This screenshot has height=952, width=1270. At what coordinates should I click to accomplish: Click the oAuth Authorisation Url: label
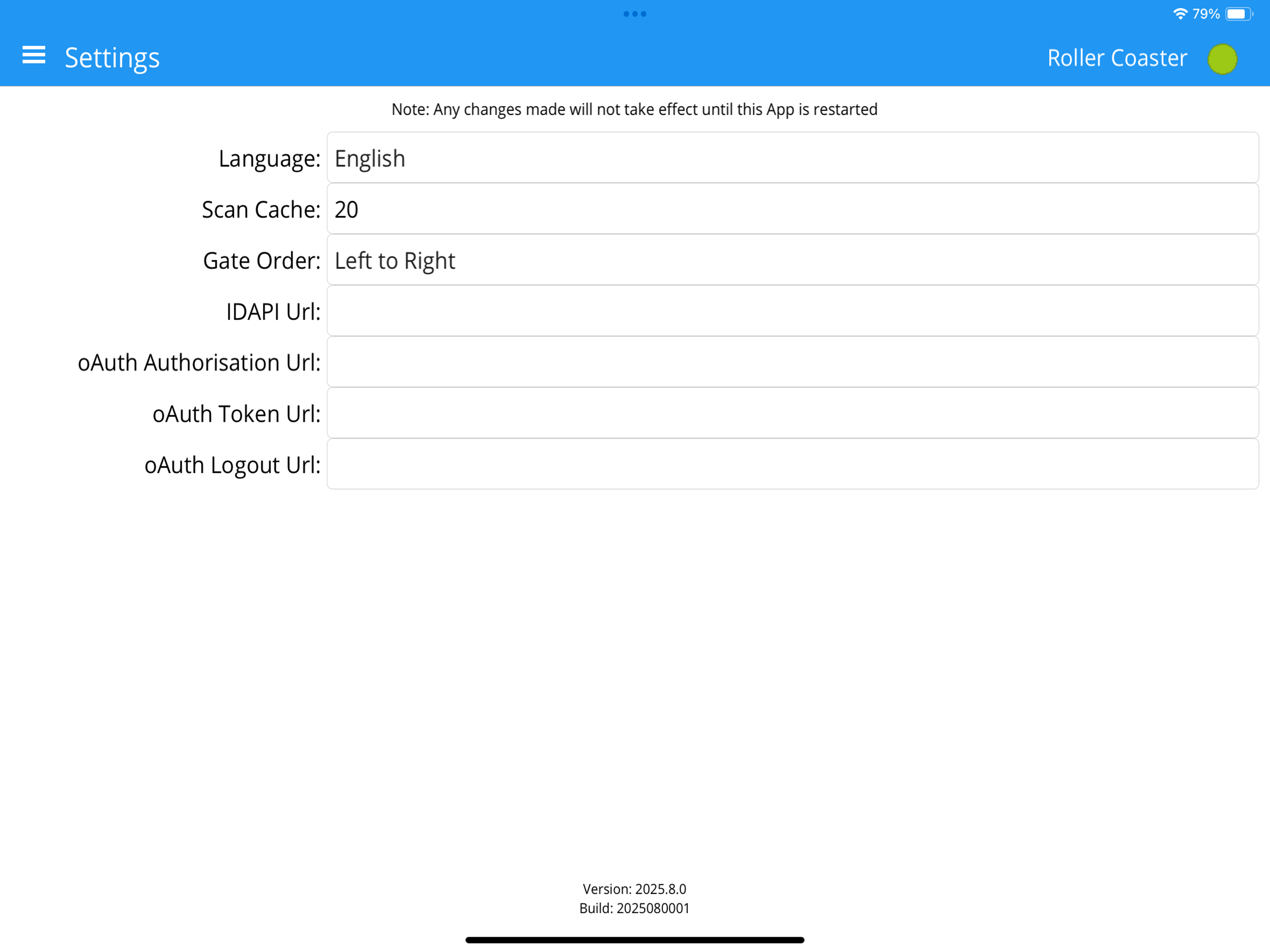(199, 363)
